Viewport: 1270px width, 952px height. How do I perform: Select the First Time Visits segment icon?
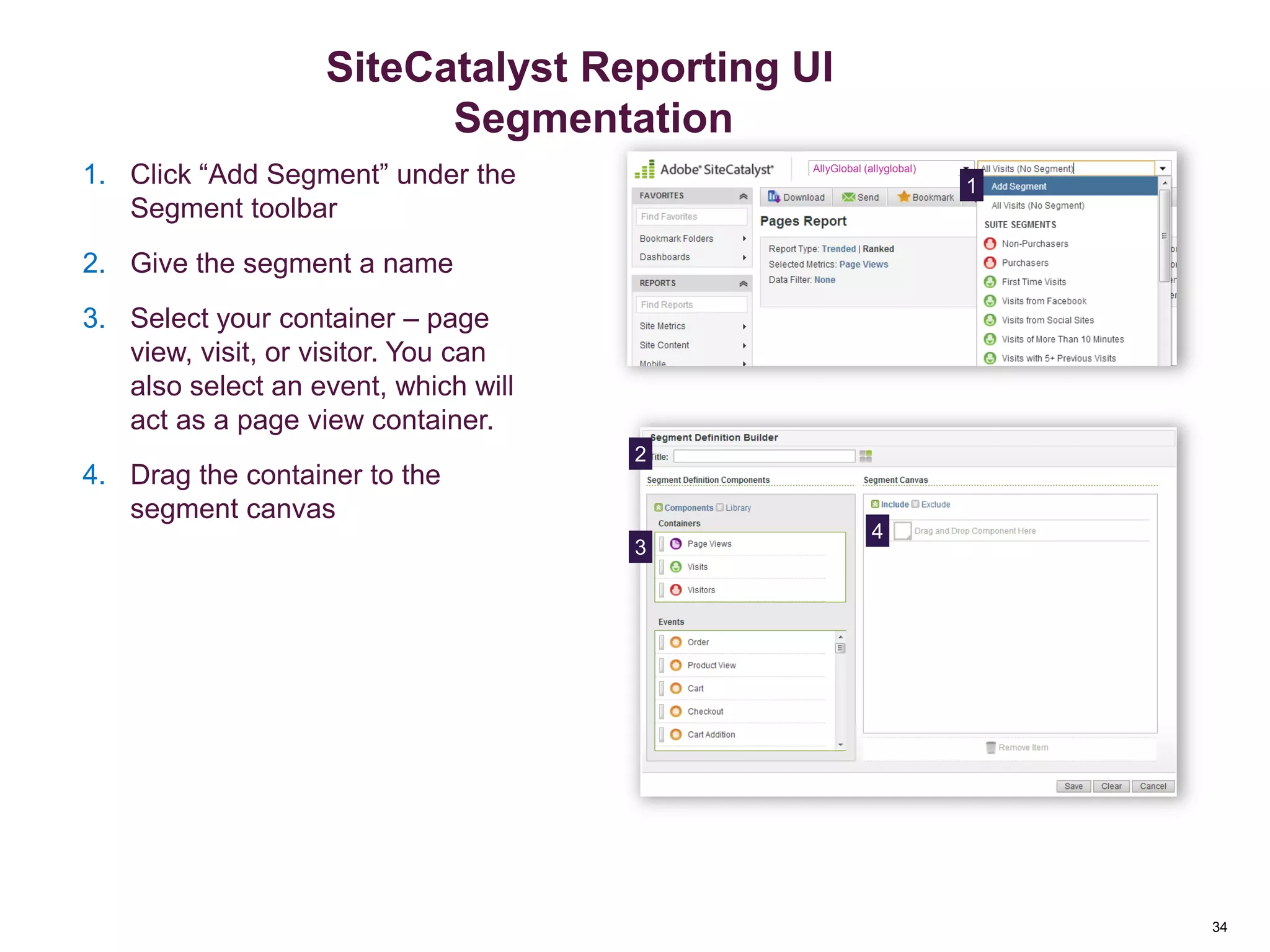pyautogui.click(x=990, y=282)
